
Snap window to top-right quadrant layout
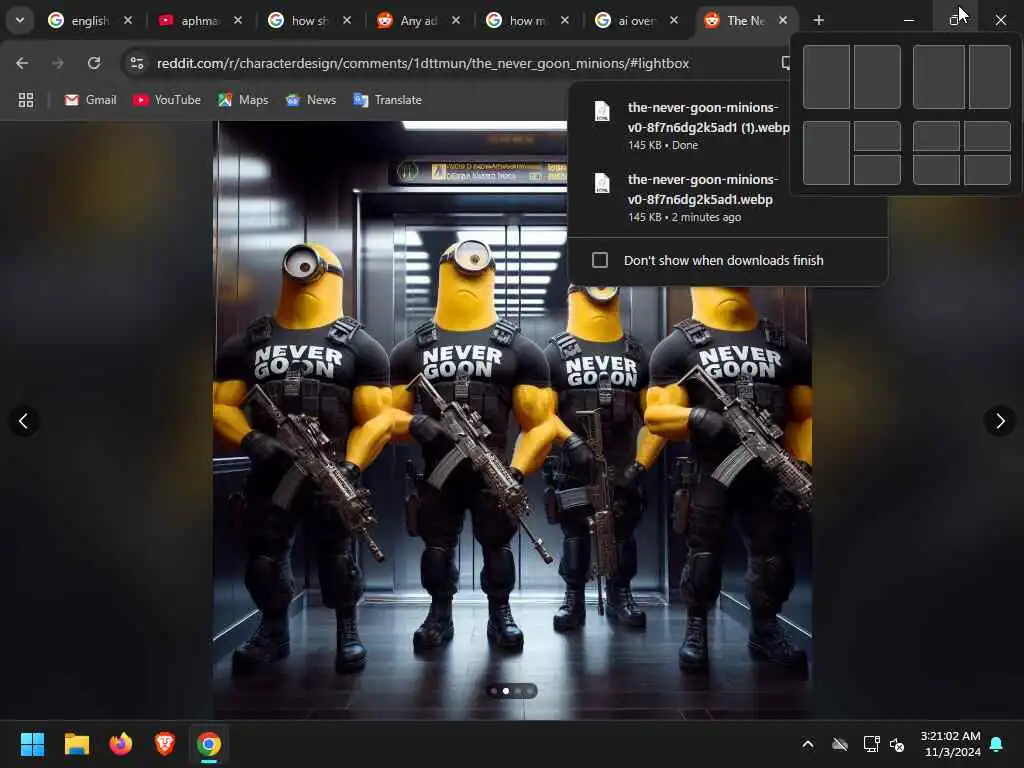[987, 136]
